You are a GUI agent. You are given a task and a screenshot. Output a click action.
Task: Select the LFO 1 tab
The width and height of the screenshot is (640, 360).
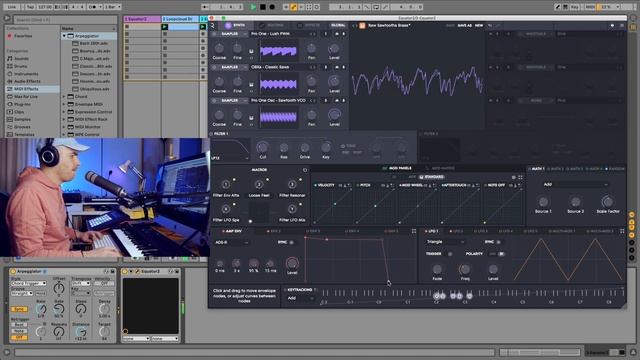[431, 231]
